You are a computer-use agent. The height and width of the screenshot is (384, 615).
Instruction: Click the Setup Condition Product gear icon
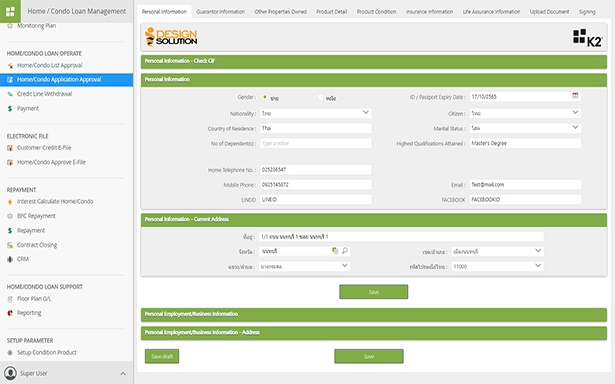tap(10, 353)
